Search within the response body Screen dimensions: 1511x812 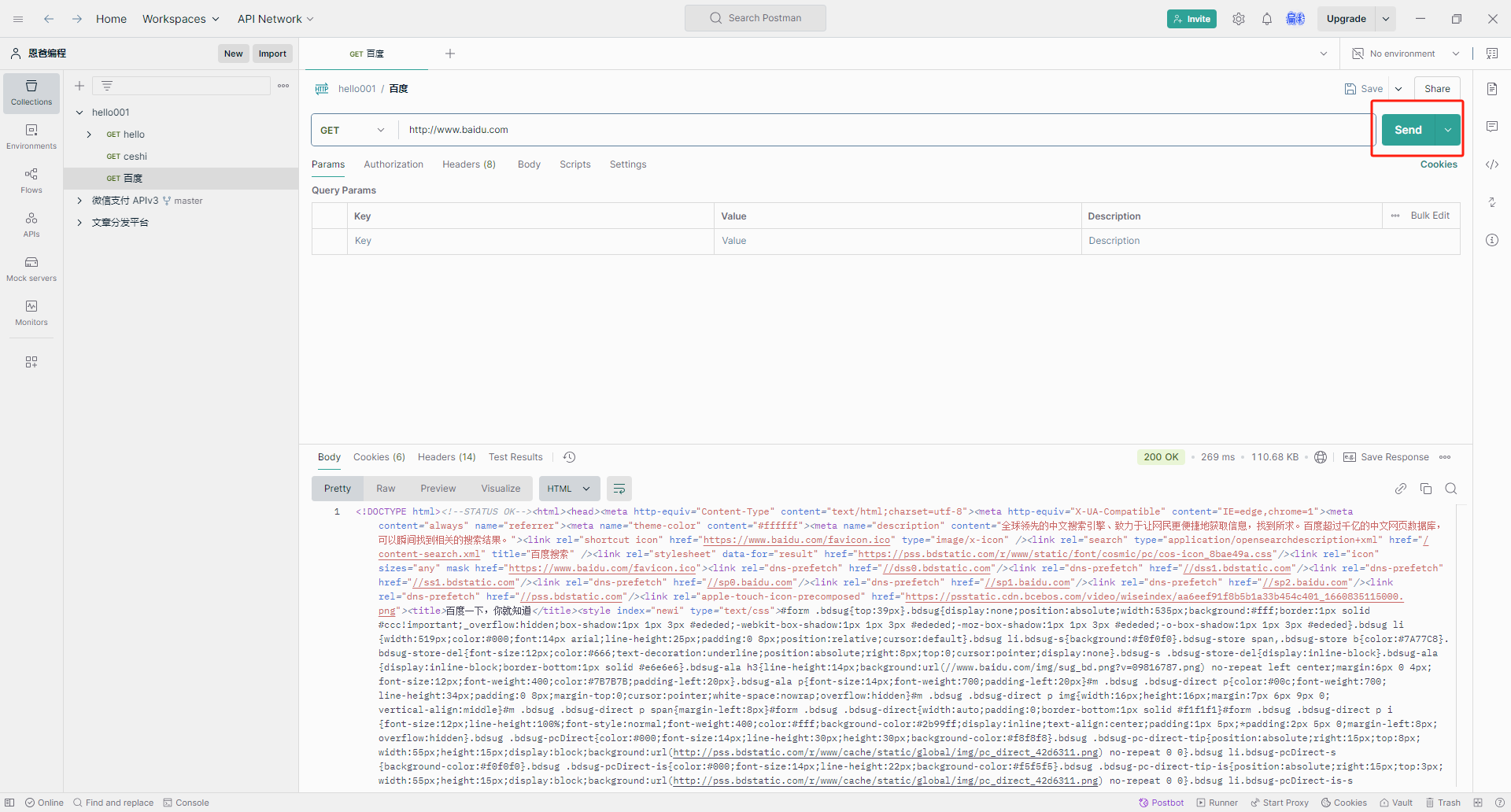pyautogui.click(x=1451, y=489)
